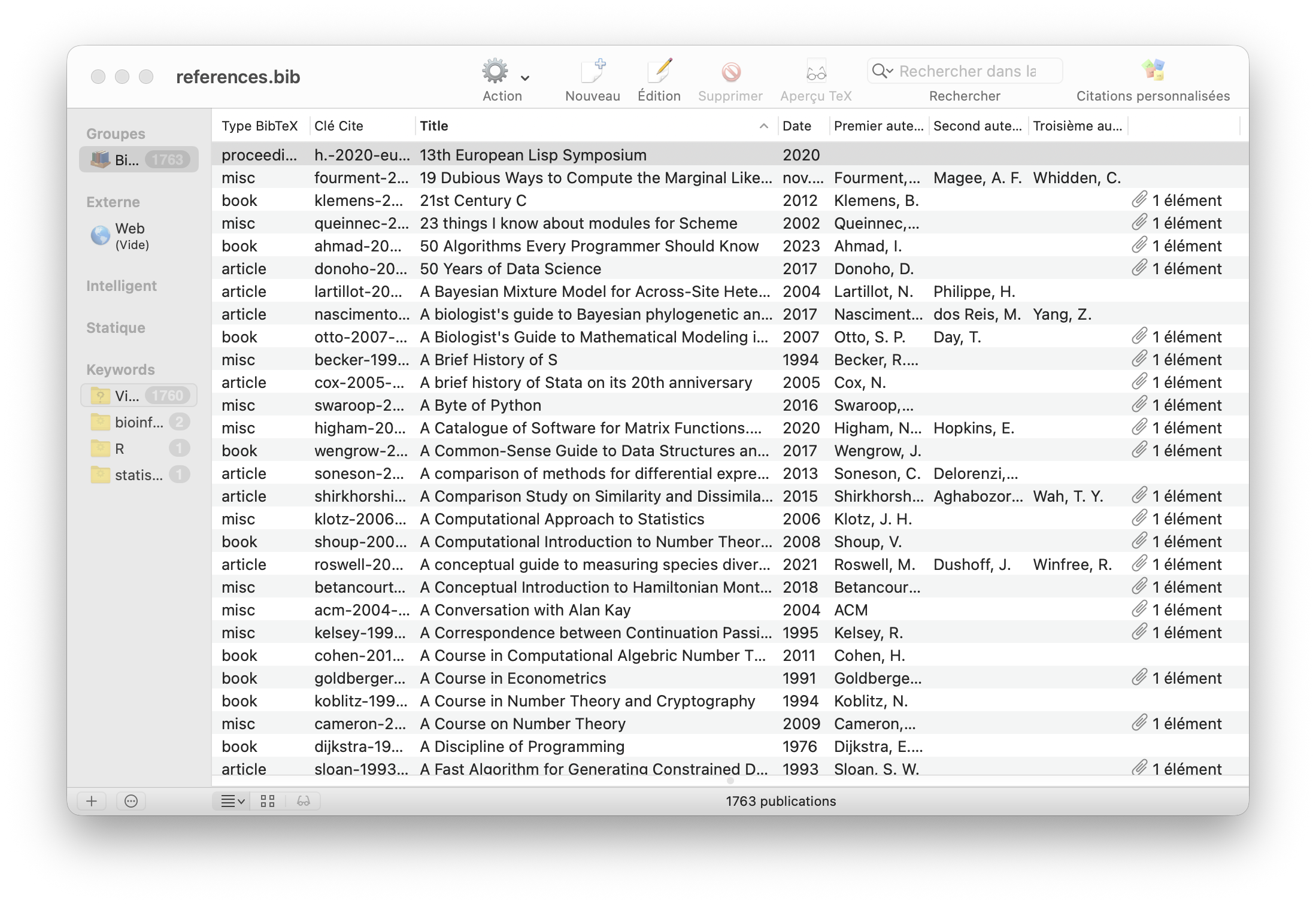Select A Course in Number Theory and Cryptography
This screenshot has width=1316, height=904.
click(x=730, y=701)
